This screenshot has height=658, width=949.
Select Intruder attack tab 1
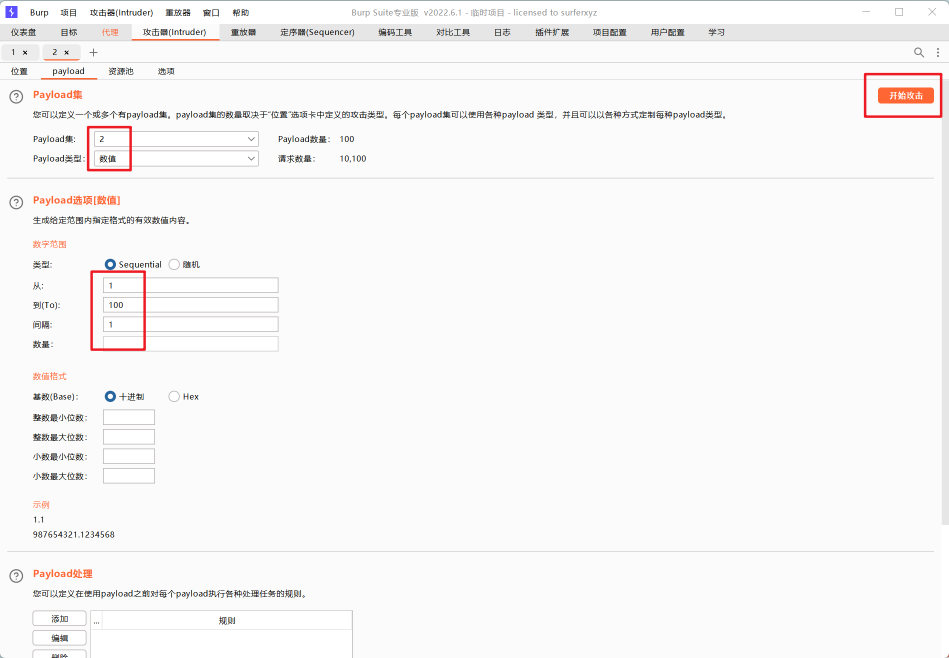pos(13,53)
